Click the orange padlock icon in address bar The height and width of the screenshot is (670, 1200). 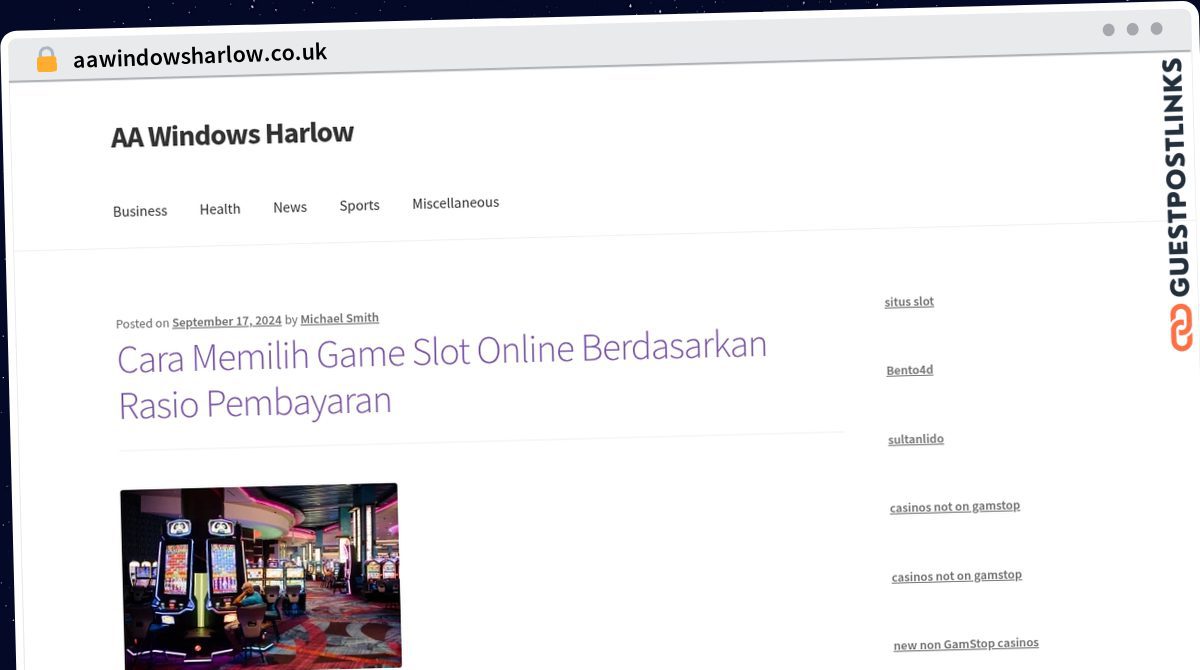pos(46,59)
